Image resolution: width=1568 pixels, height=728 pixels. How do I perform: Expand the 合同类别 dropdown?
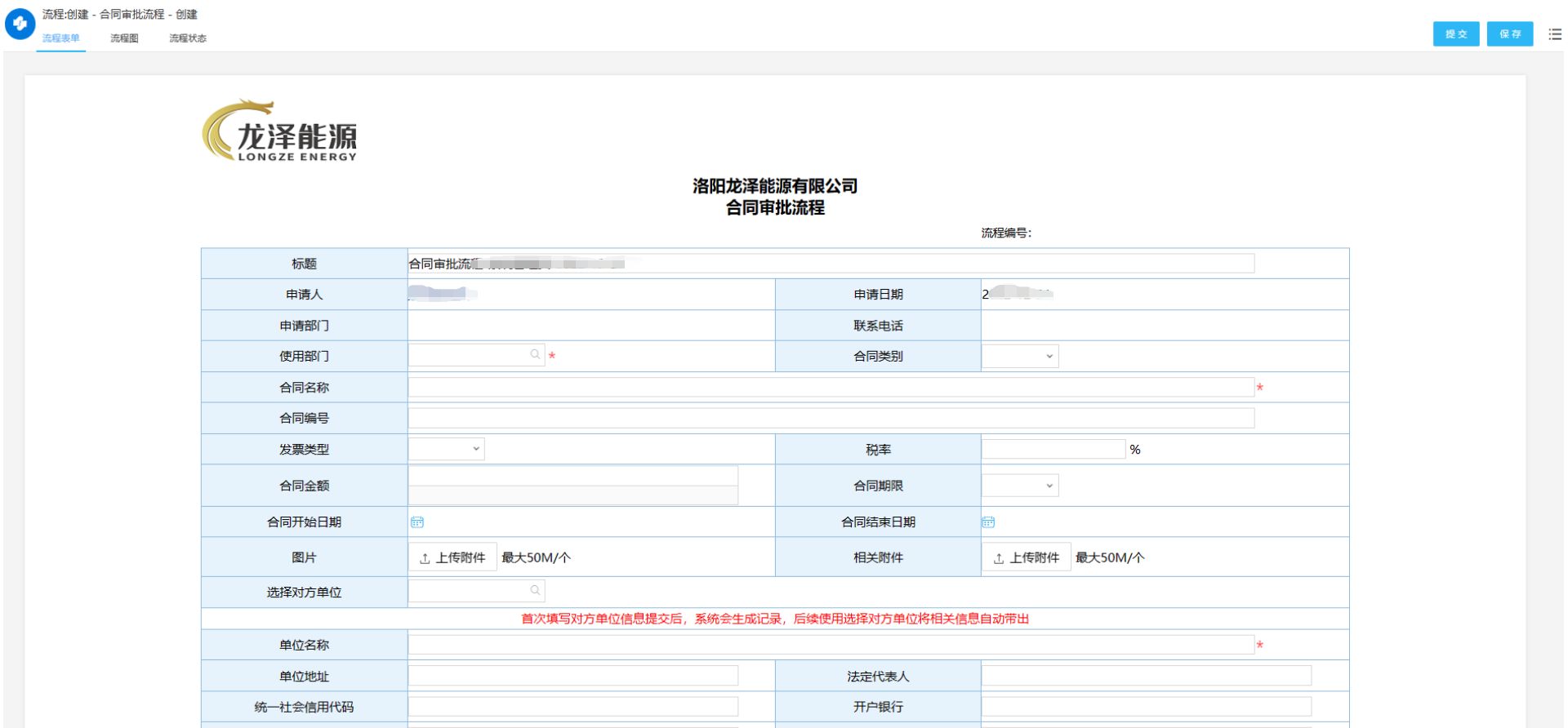tap(1020, 357)
